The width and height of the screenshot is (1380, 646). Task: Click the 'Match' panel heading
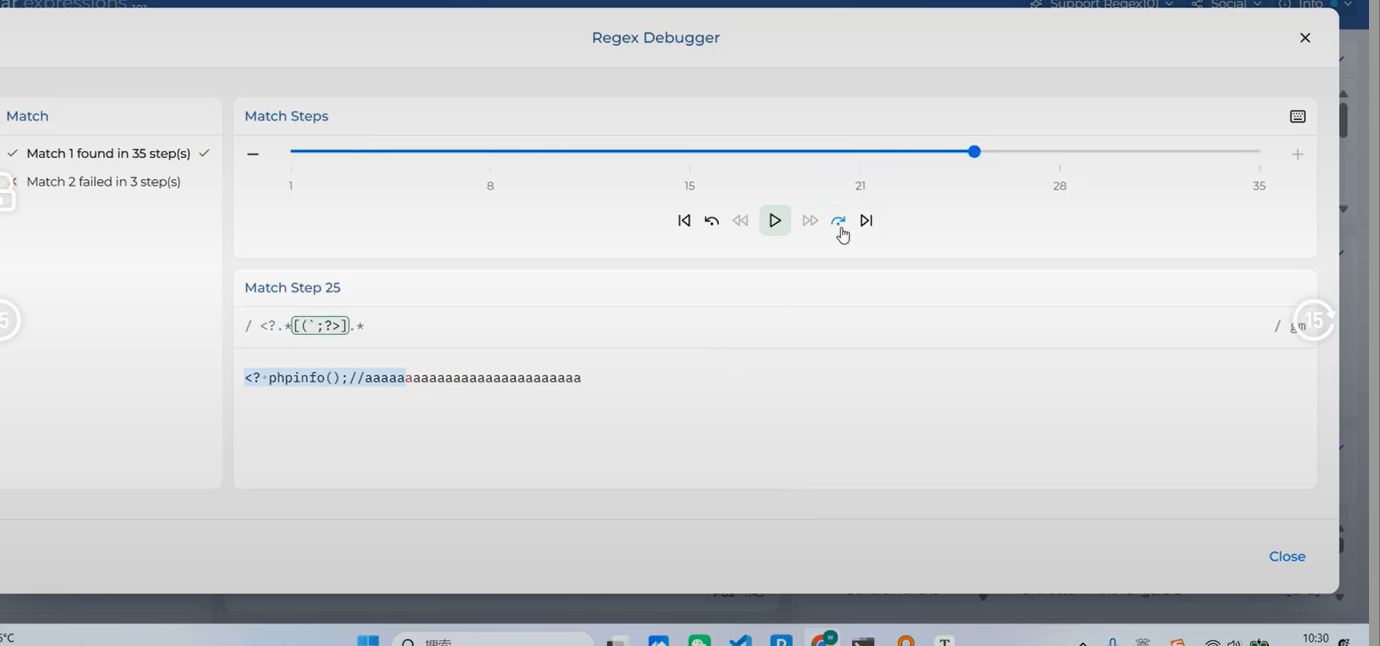[27, 116]
